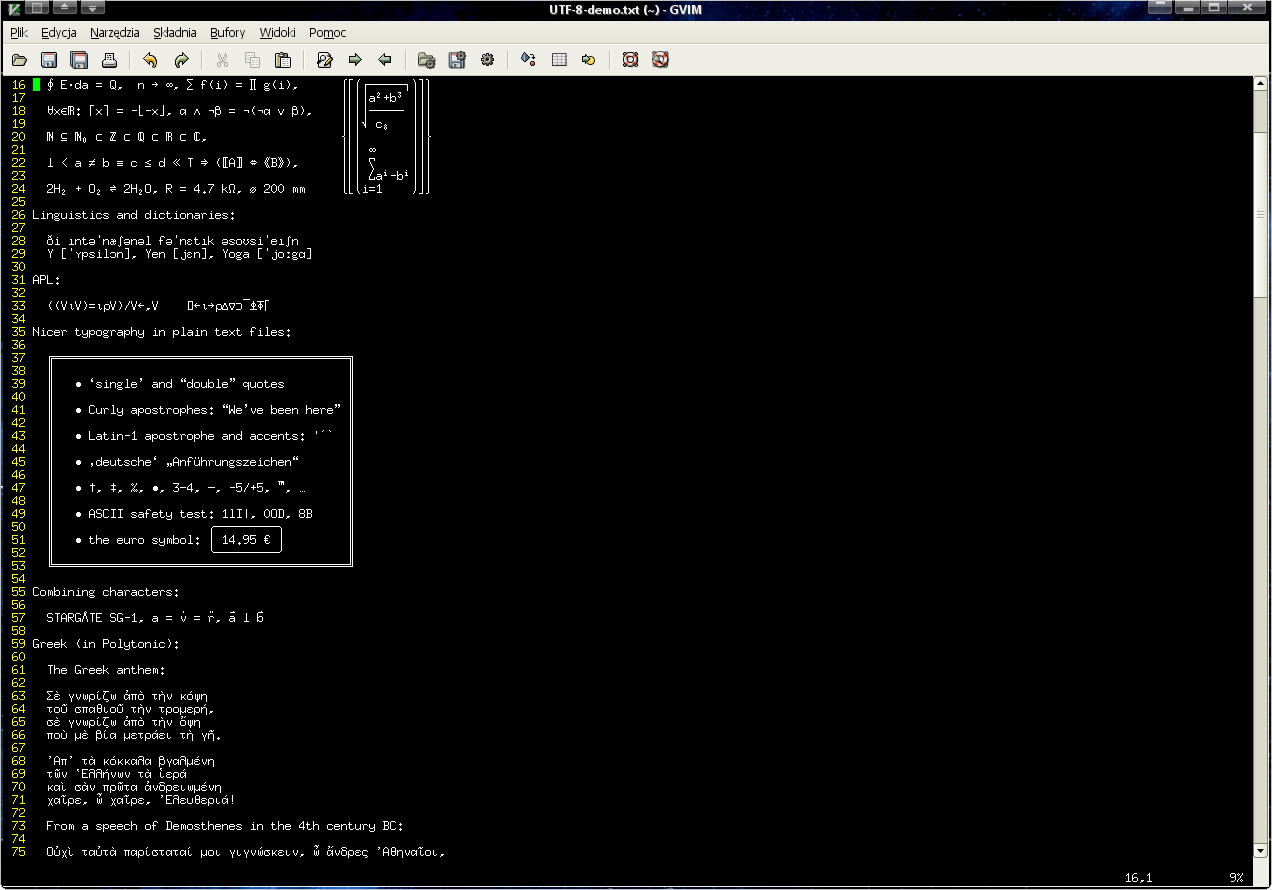Click line number 57 in the gutter

coord(18,618)
